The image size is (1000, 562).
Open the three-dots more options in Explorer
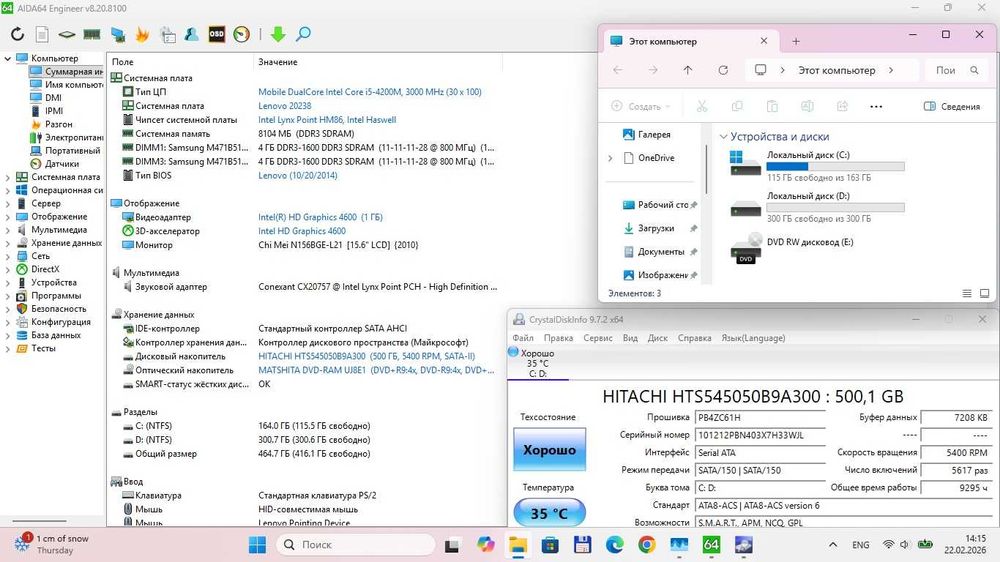876,107
